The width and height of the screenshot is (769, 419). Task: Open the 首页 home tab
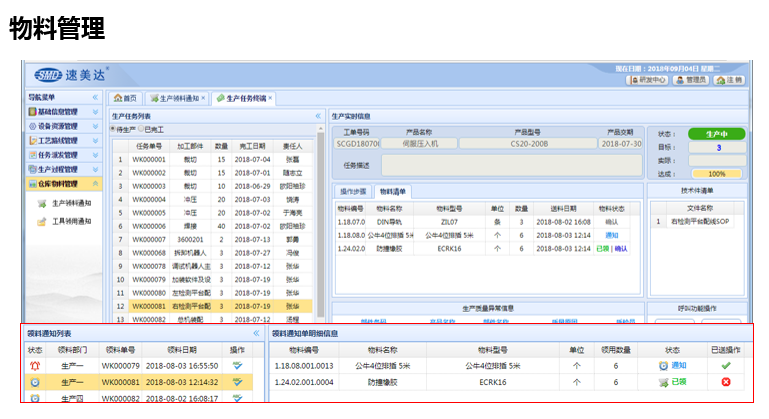[x=125, y=98]
